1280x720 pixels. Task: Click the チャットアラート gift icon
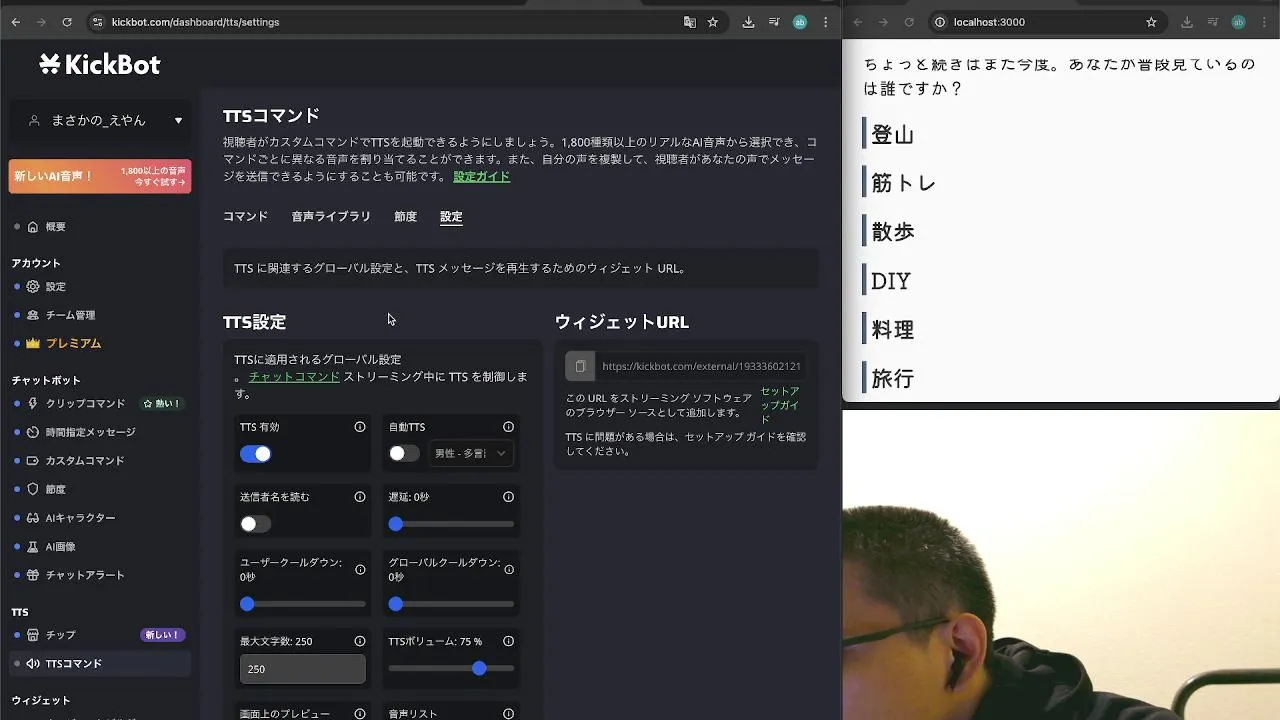pyautogui.click(x=33, y=575)
